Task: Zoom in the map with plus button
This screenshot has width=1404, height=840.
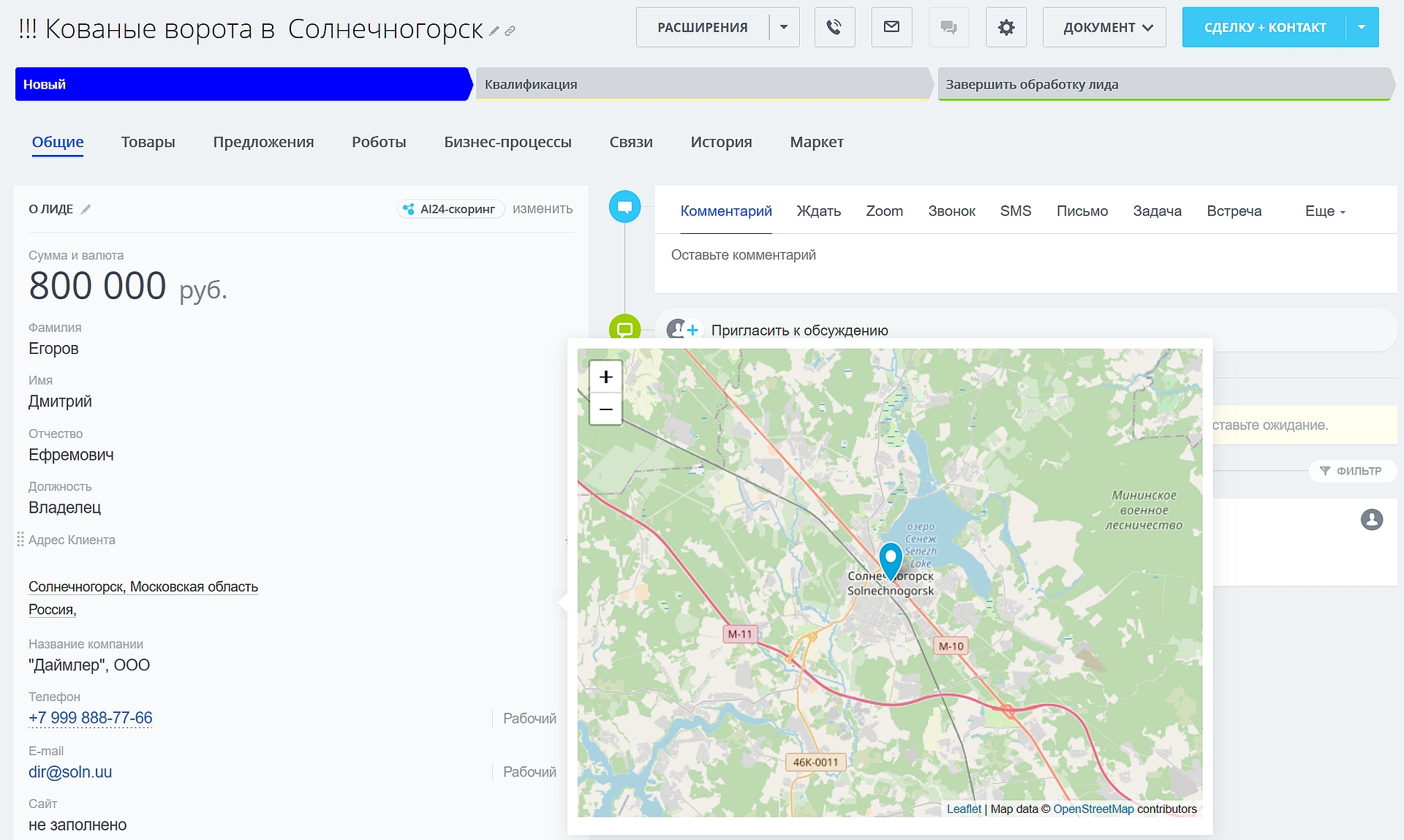Action: click(605, 377)
